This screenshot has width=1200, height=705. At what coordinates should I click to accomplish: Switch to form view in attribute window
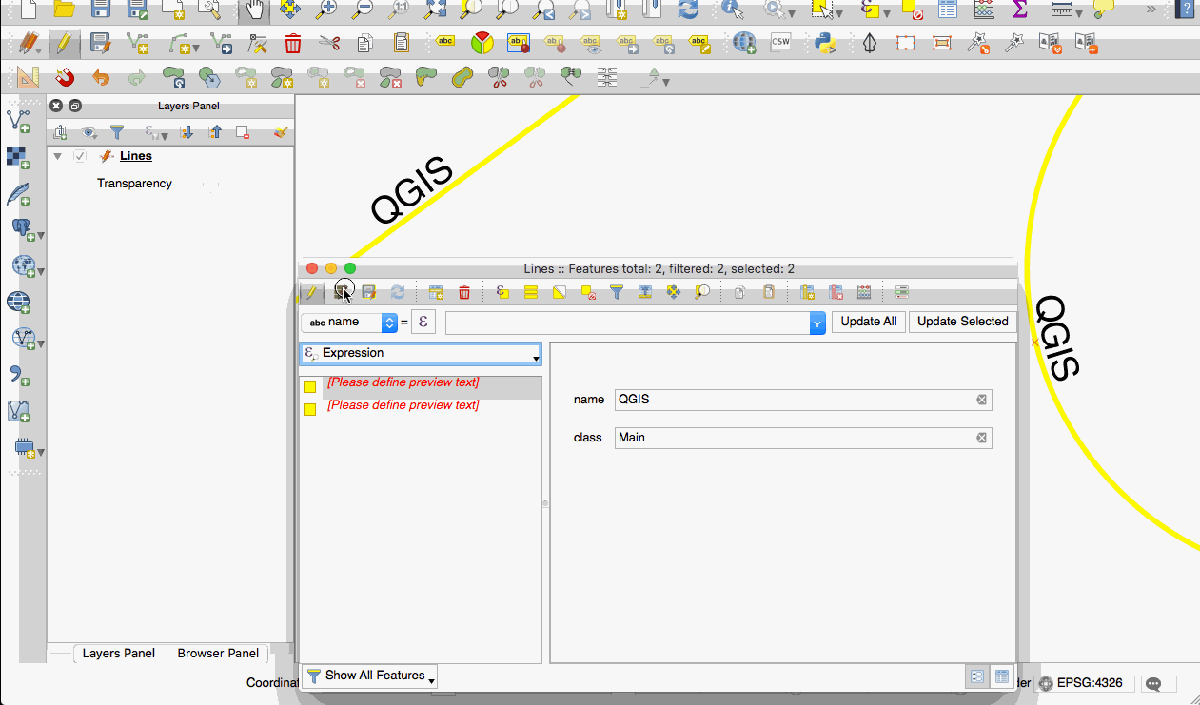coord(978,677)
